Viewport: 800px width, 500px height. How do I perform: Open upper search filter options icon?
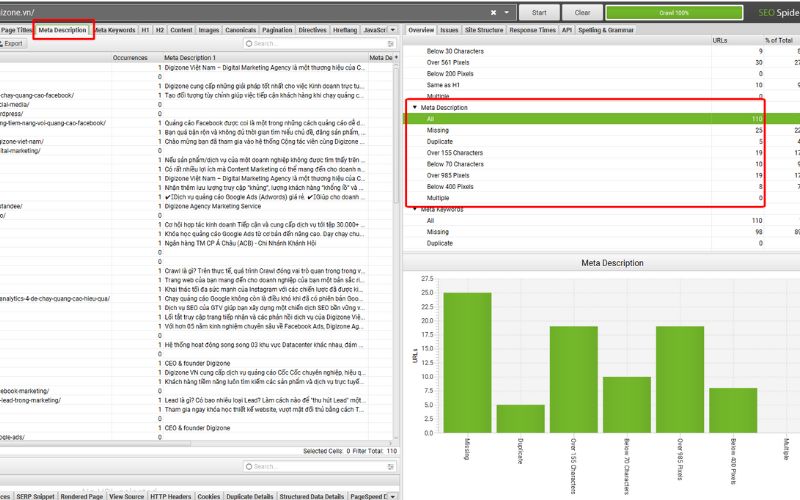pyautogui.click(x=391, y=44)
